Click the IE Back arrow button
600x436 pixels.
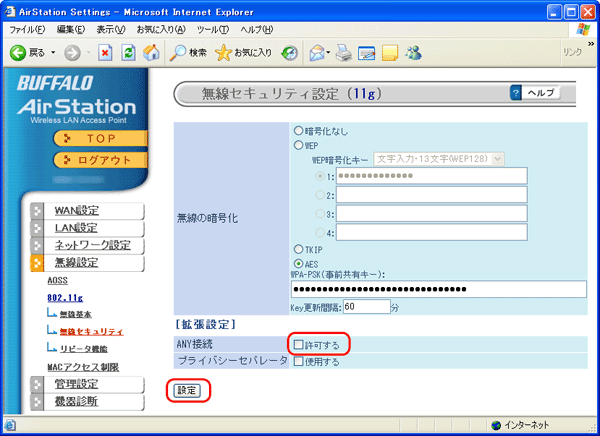tap(18, 52)
